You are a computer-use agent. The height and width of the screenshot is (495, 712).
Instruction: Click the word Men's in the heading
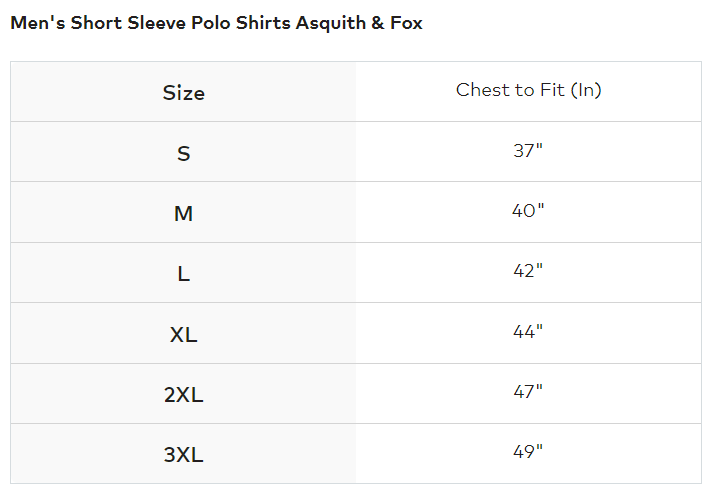(38, 23)
